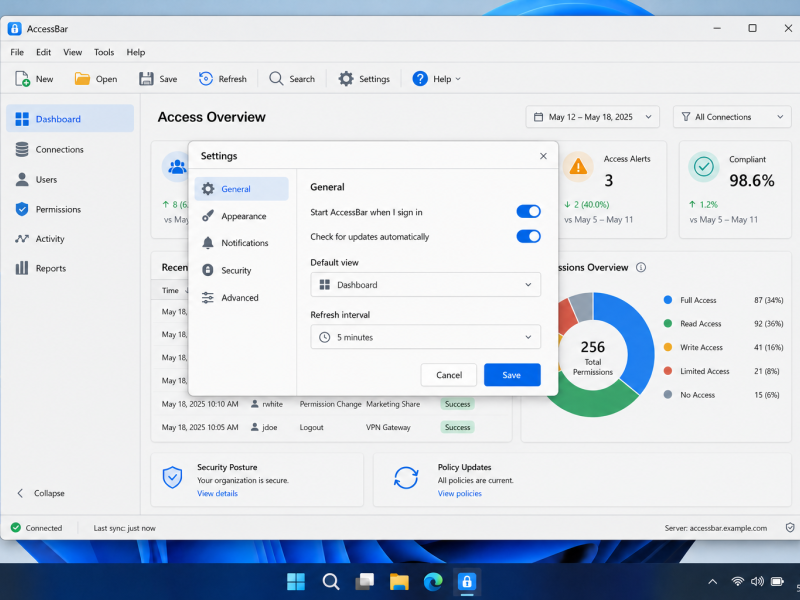This screenshot has height=600, width=800.
Task: Click the Windows Start button
Action: click(x=296, y=581)
